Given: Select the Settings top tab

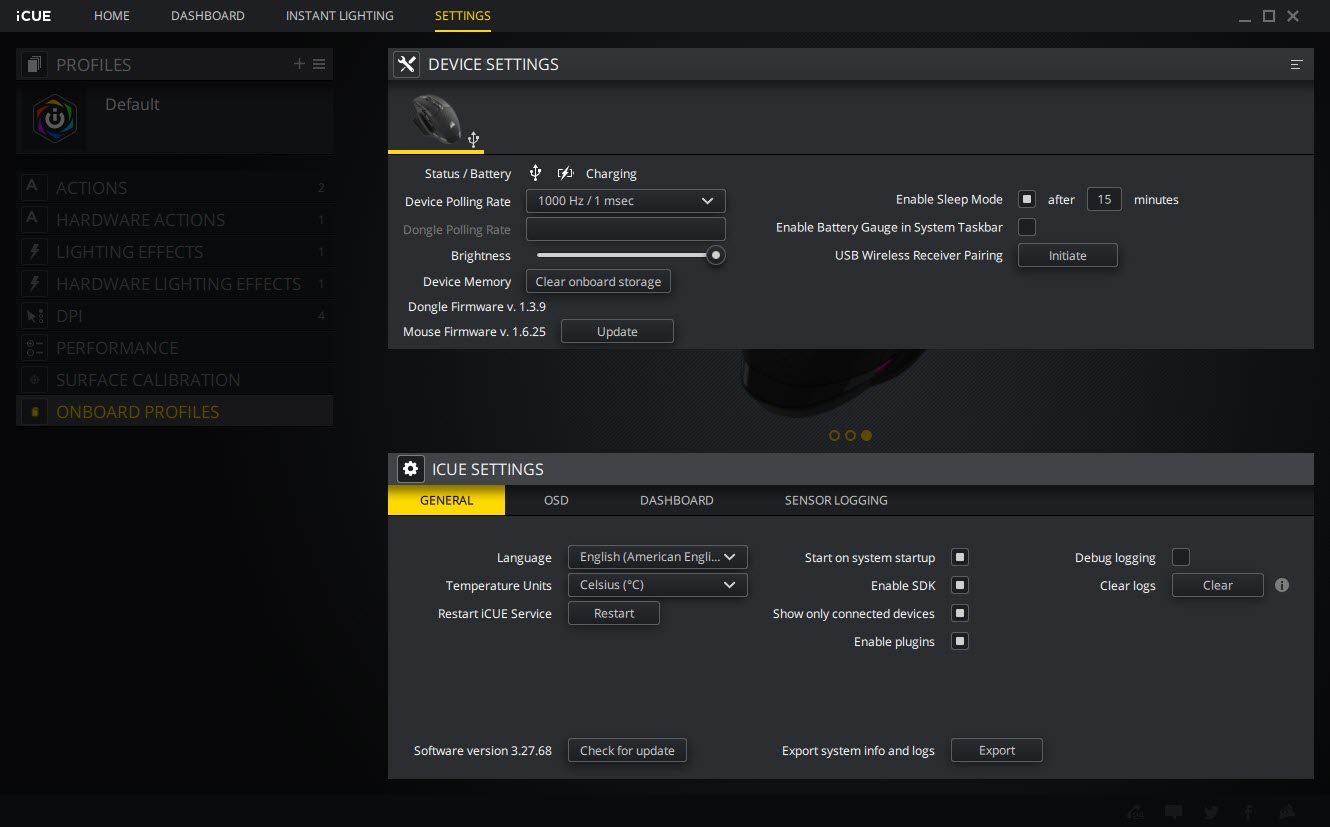Looking at the screenshot, I should [x=463, y=16].
